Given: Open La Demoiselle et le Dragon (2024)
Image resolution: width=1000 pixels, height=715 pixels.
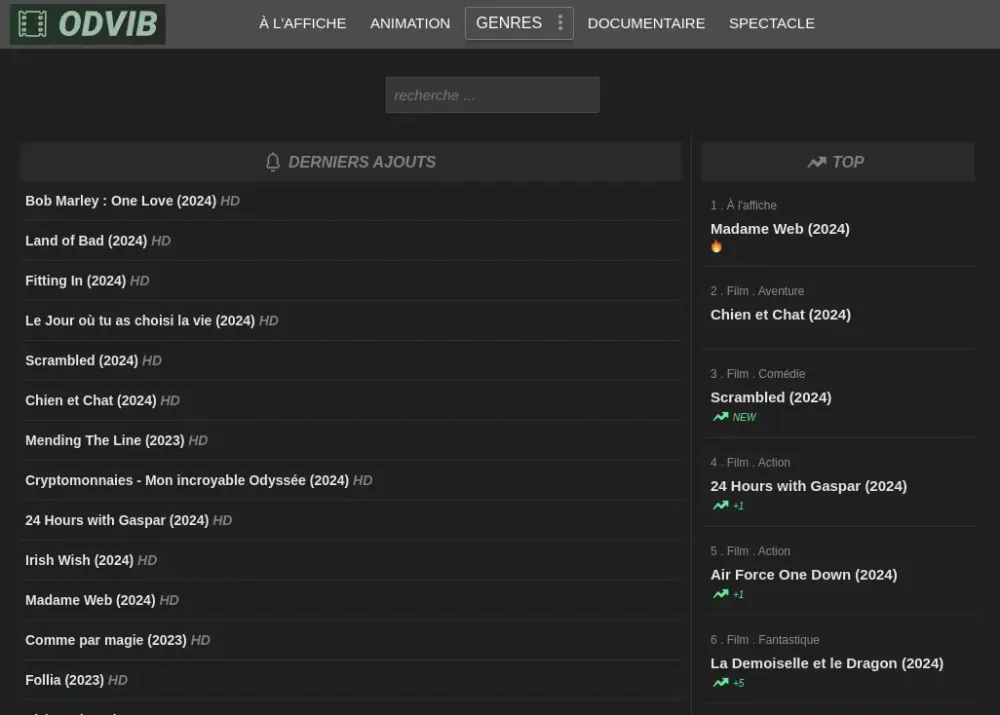Looking at the screenshot, I should point(827,663).
